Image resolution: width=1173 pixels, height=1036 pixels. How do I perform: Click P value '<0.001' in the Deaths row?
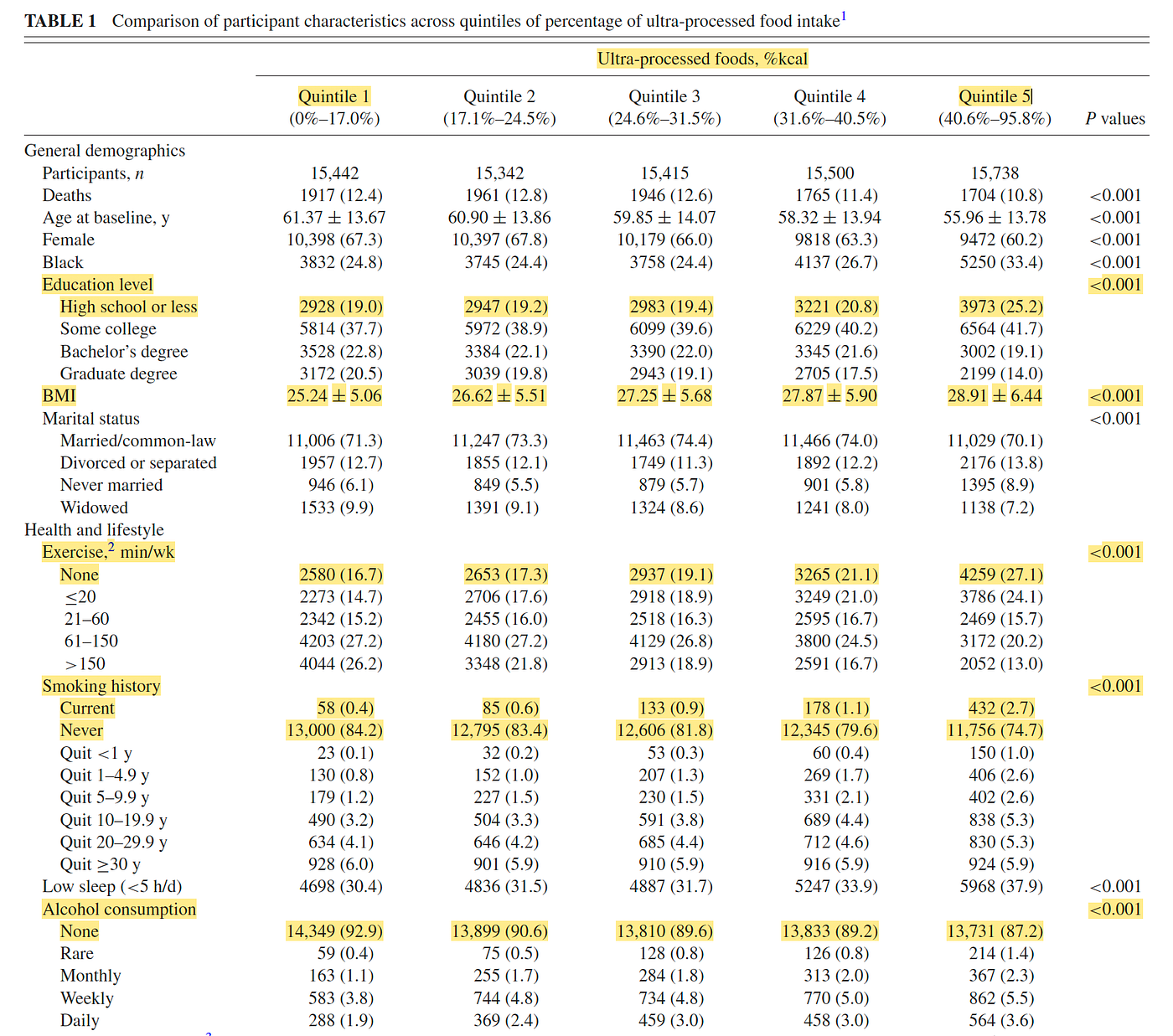click(x=1115, y=195)
